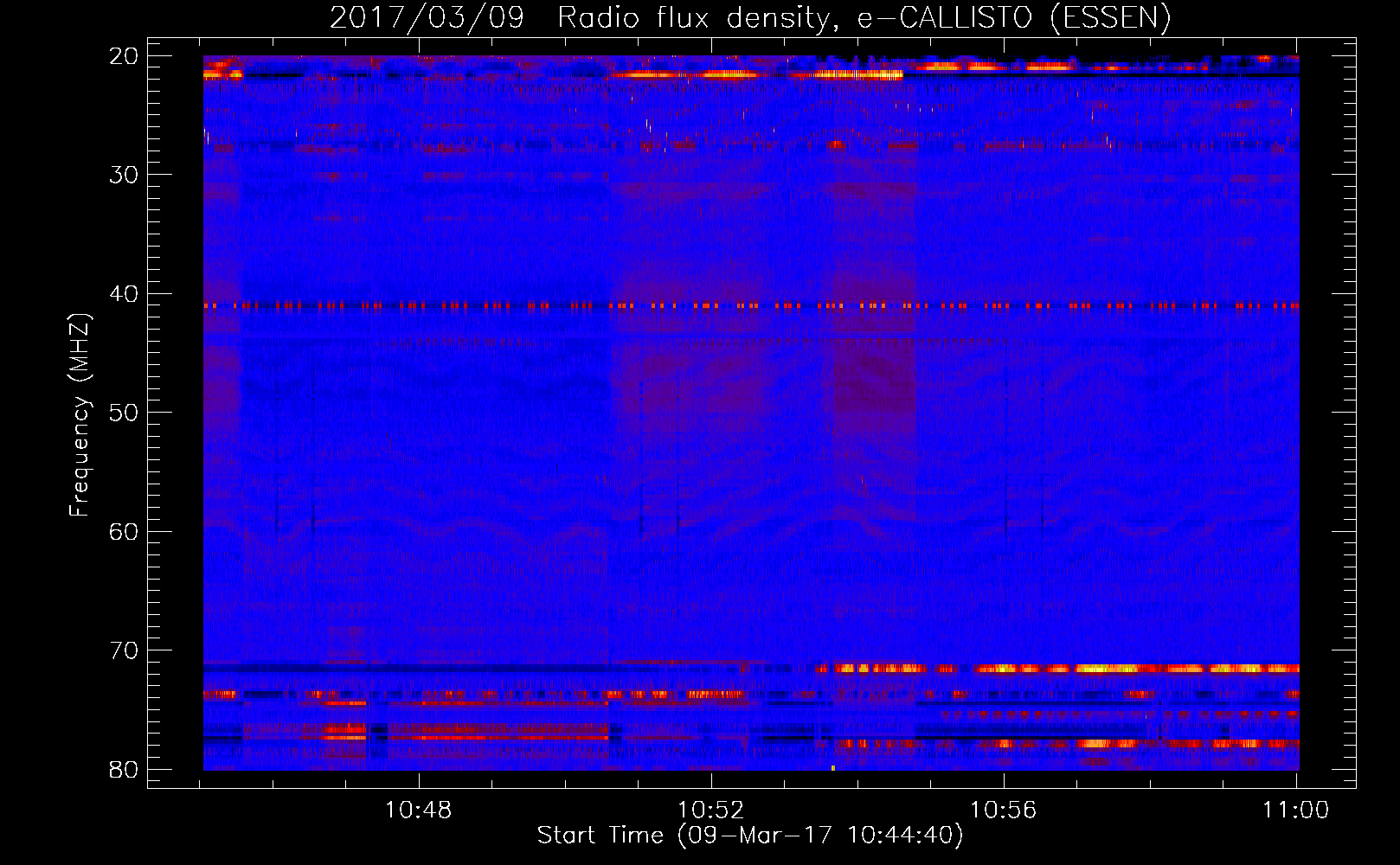1400x865 pixels.
Task: Select the 'Frequency (MHZ)' y-axis label
Action: [80, 415]
